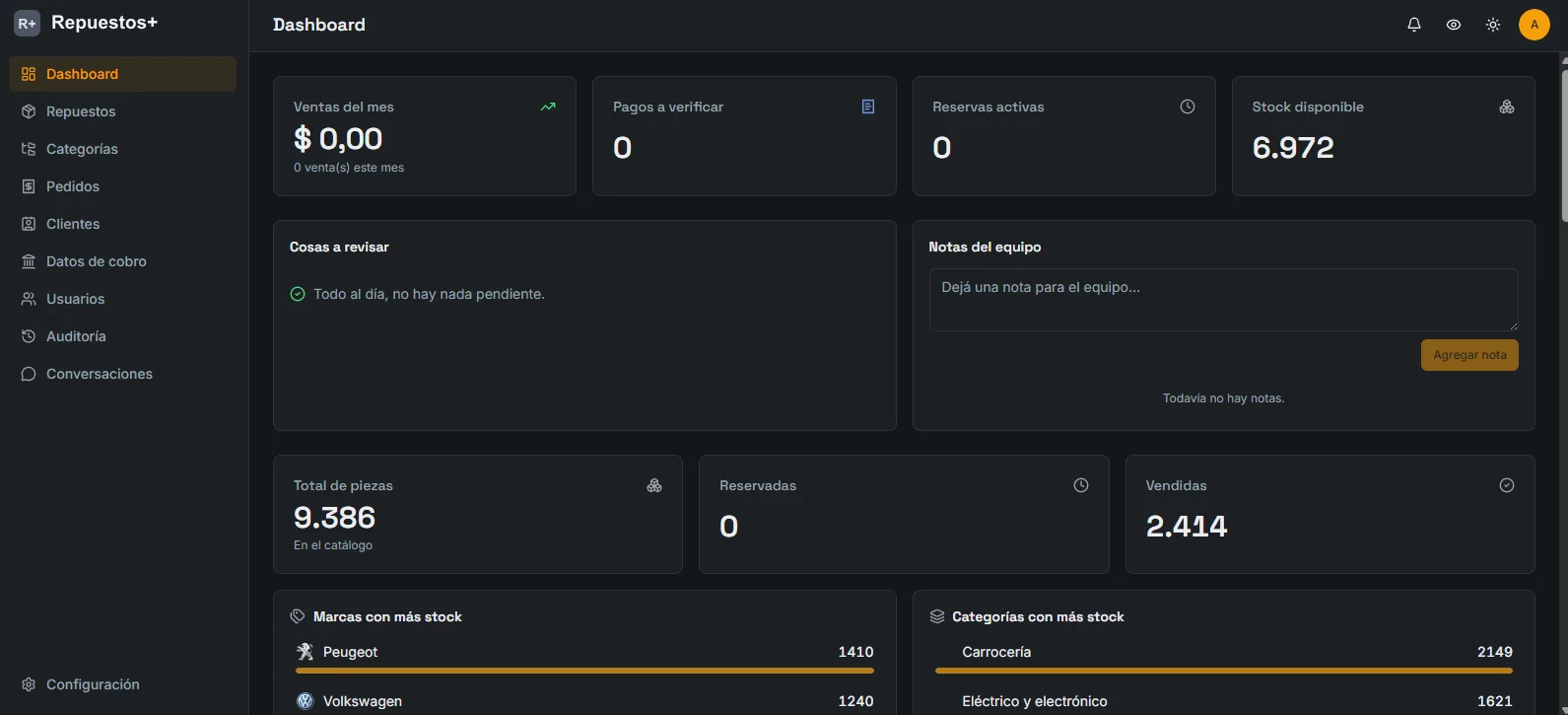This screenshot has height=715, width=1568.
Task: Go to Dashboard in sidebar
Action: (x=123, y=74)
